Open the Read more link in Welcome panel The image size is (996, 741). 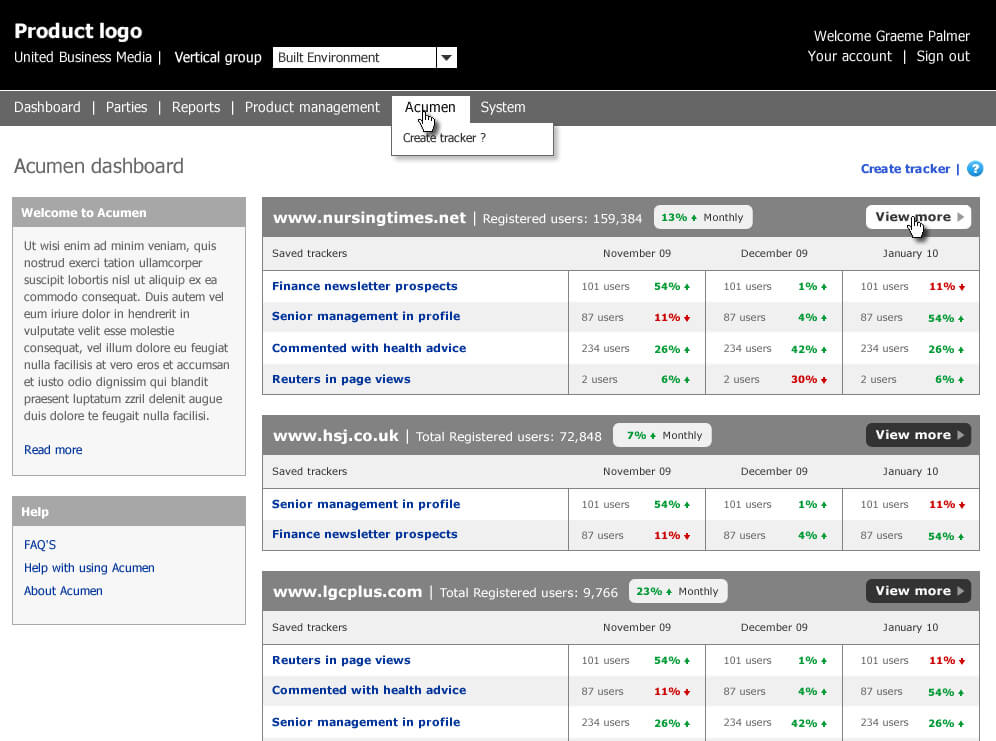coord(53,450)
